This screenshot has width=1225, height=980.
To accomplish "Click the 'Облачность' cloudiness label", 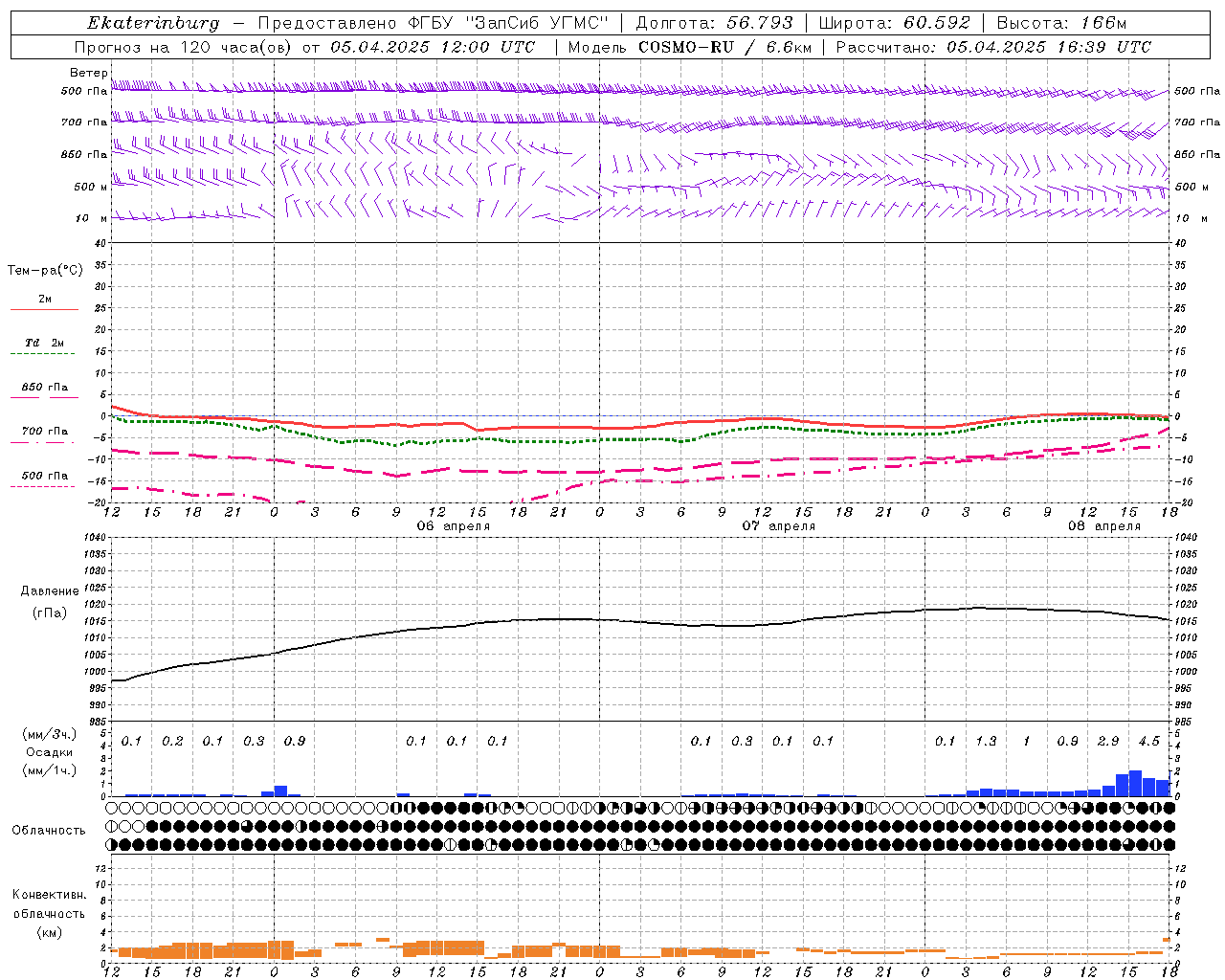I will (49, 831).
